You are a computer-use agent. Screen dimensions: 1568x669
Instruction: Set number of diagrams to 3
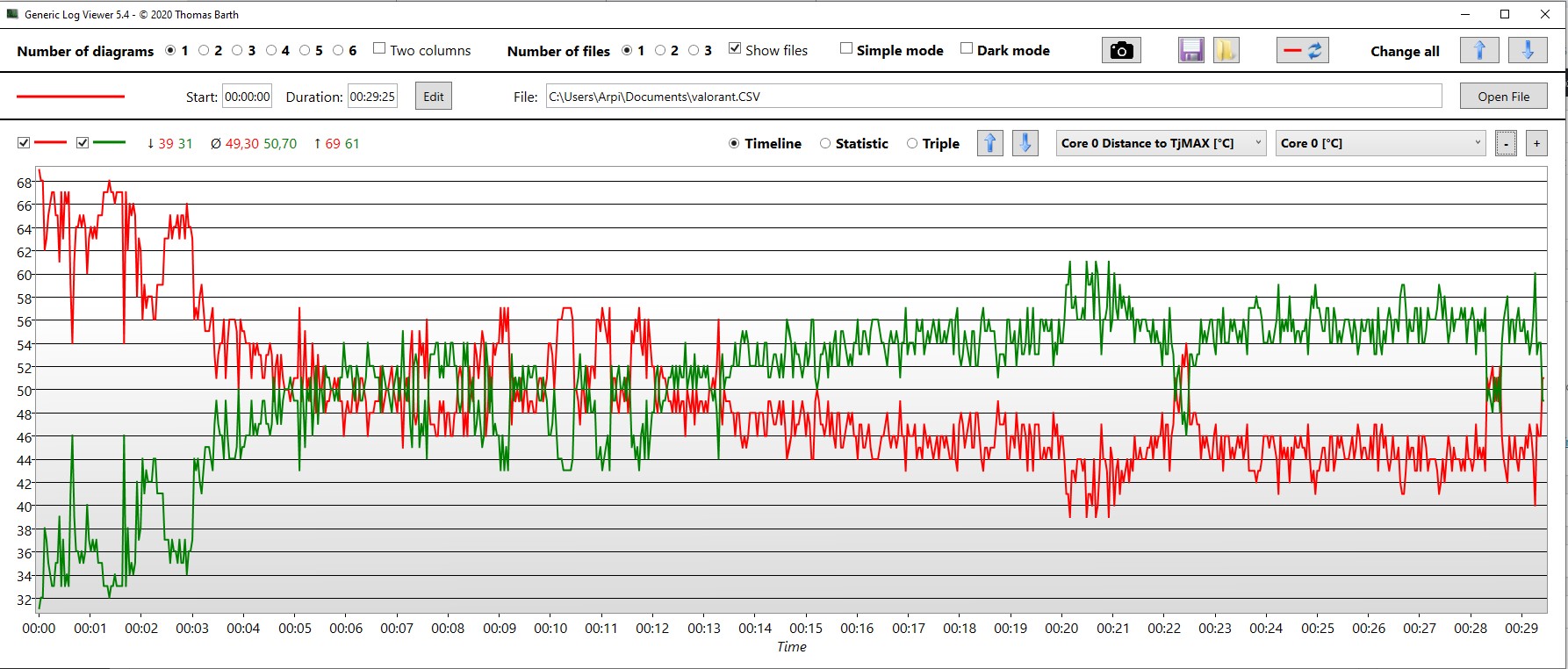(x=237, y=51)
